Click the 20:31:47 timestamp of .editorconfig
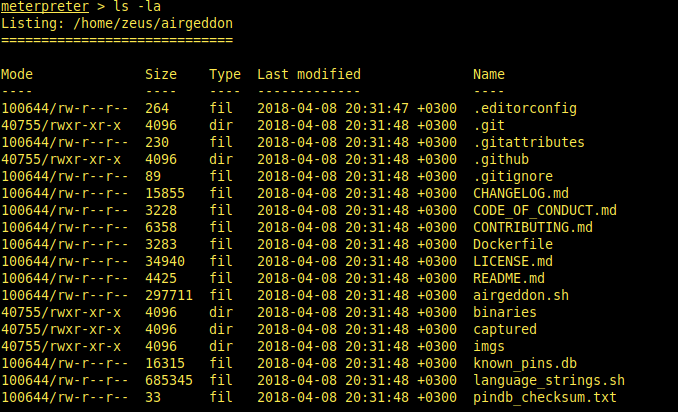Image resolution: width=678 pixels, height=412 pixels. click(377, 109)
